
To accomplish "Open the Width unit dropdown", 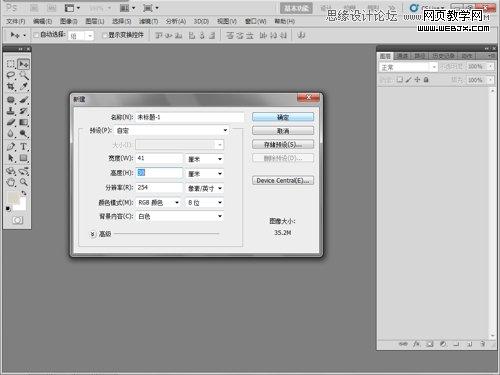I will click(x=205, y=159).
